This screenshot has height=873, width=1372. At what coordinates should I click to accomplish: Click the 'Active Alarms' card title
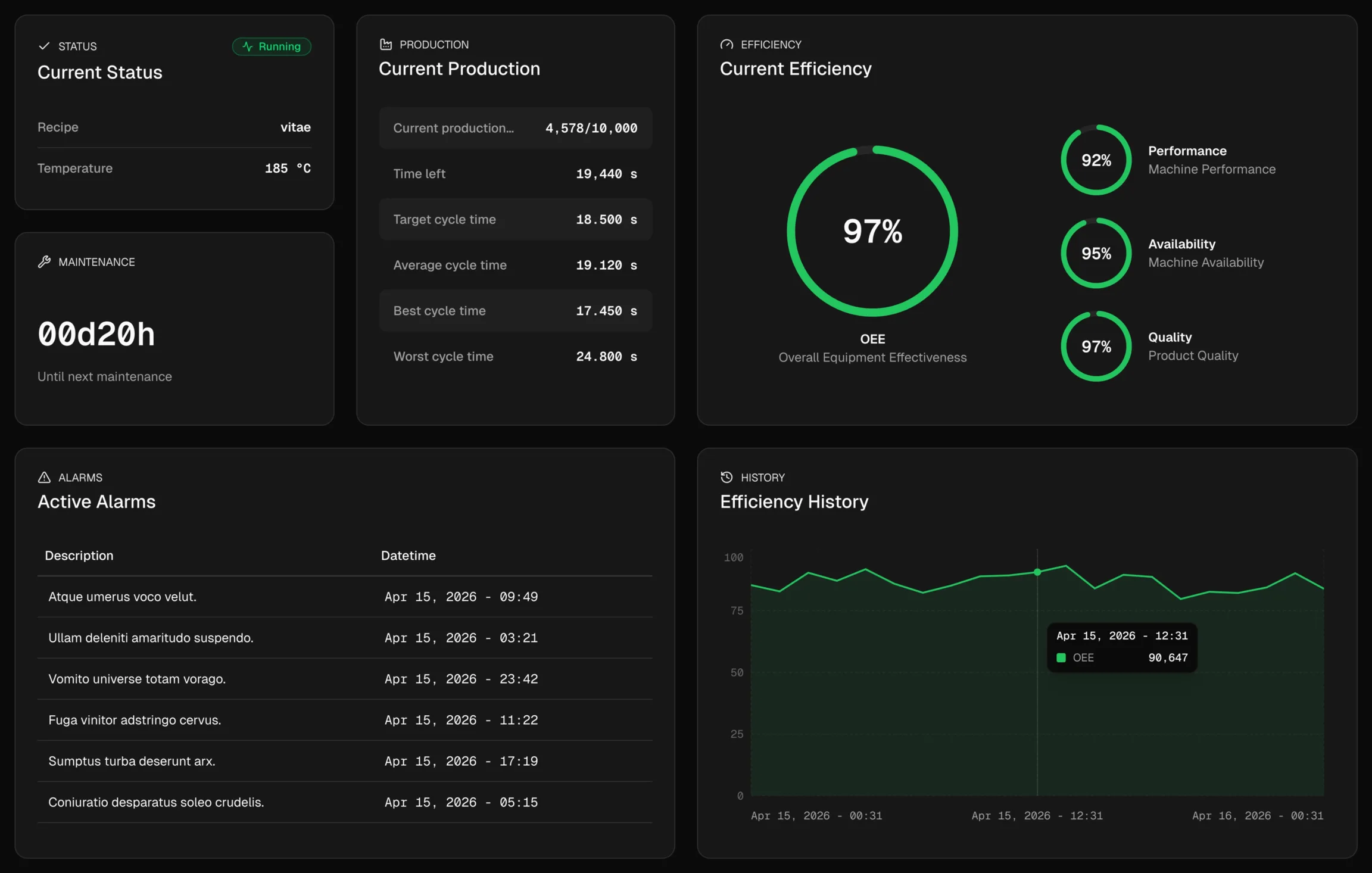(x=96, y=501)
